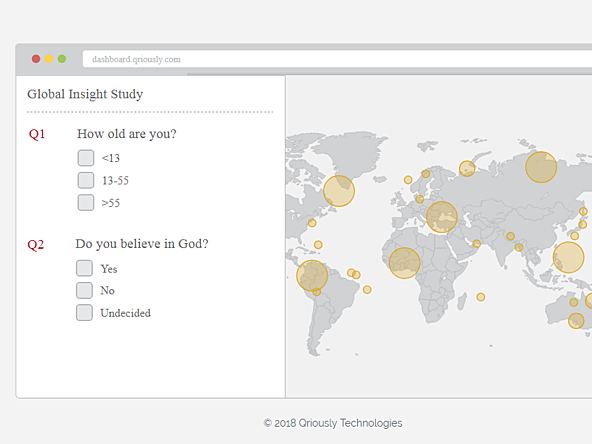Image resolution: width=592 pixels, height=444 pixels.
Task: Click the Q2 label
Action: 35,245
